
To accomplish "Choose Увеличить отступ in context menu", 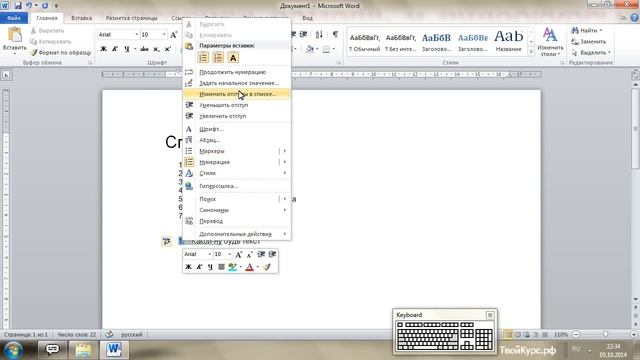I will click(x=237, y=116).
